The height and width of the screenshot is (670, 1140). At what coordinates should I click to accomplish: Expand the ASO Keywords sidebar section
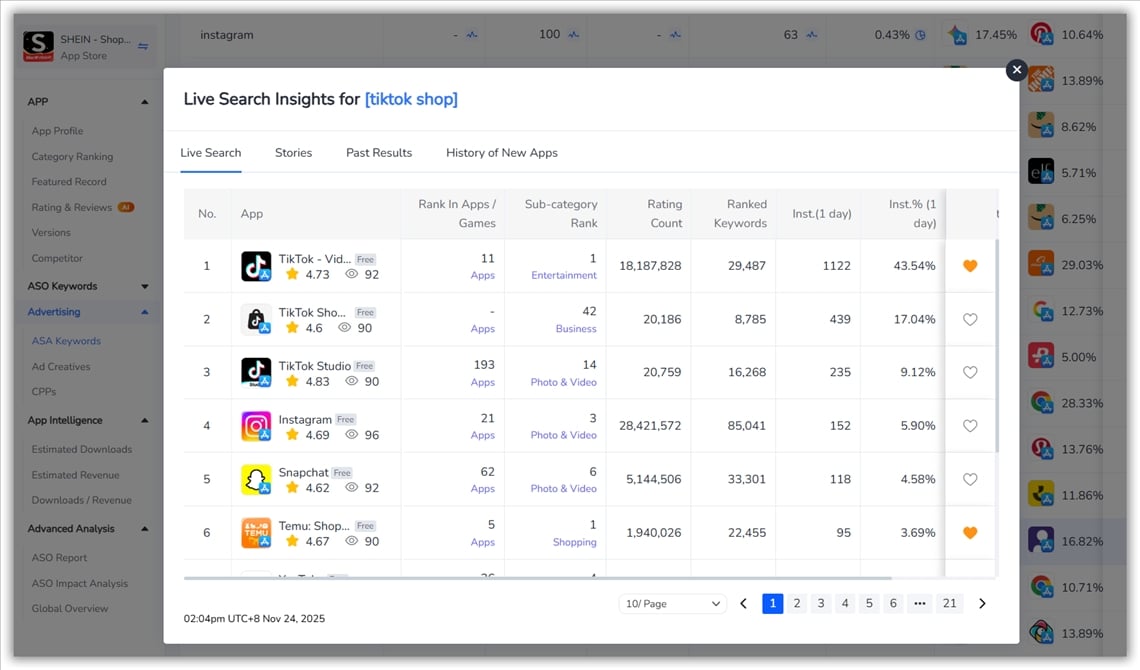click(x=144, y=287)
